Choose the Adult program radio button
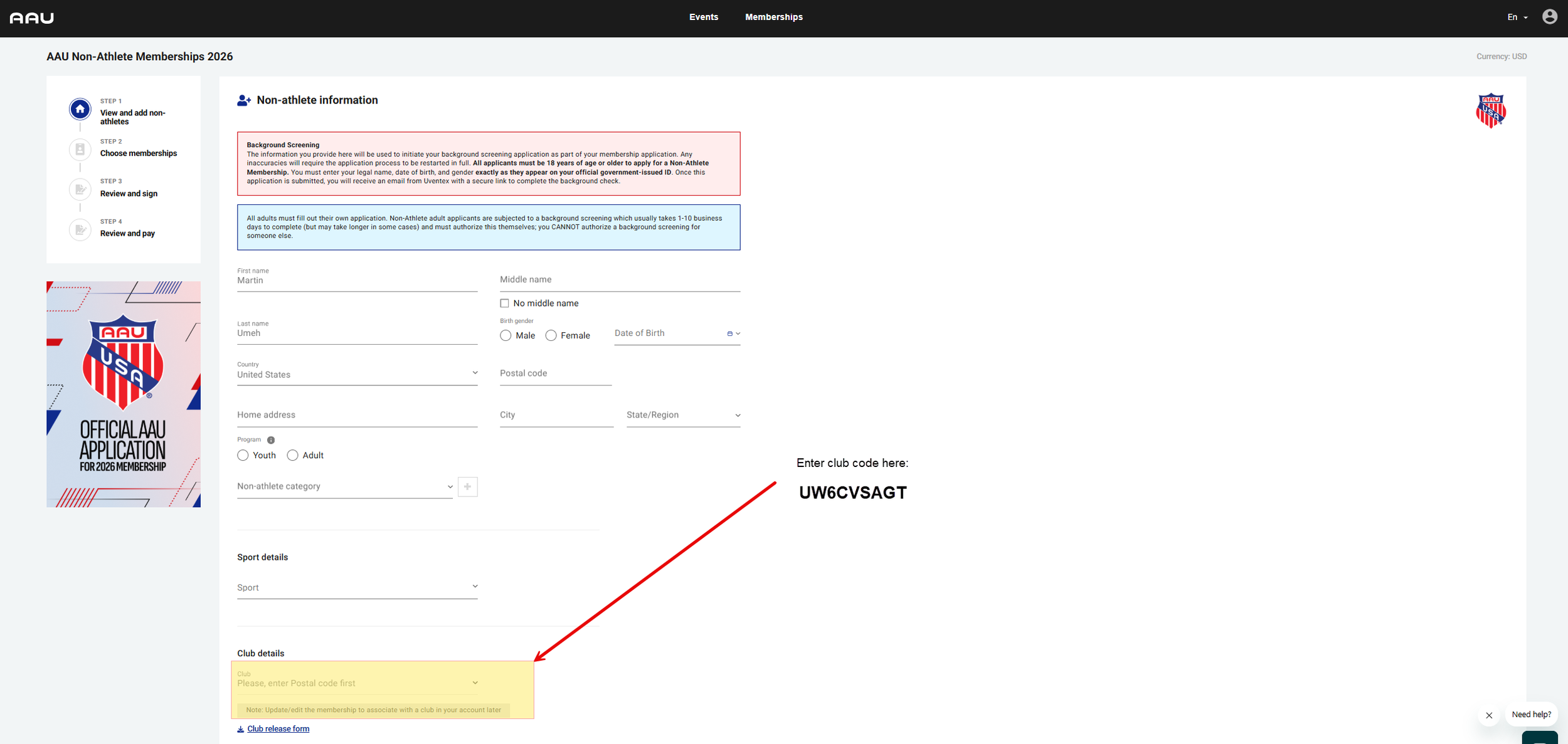 (x=293, y=456)
